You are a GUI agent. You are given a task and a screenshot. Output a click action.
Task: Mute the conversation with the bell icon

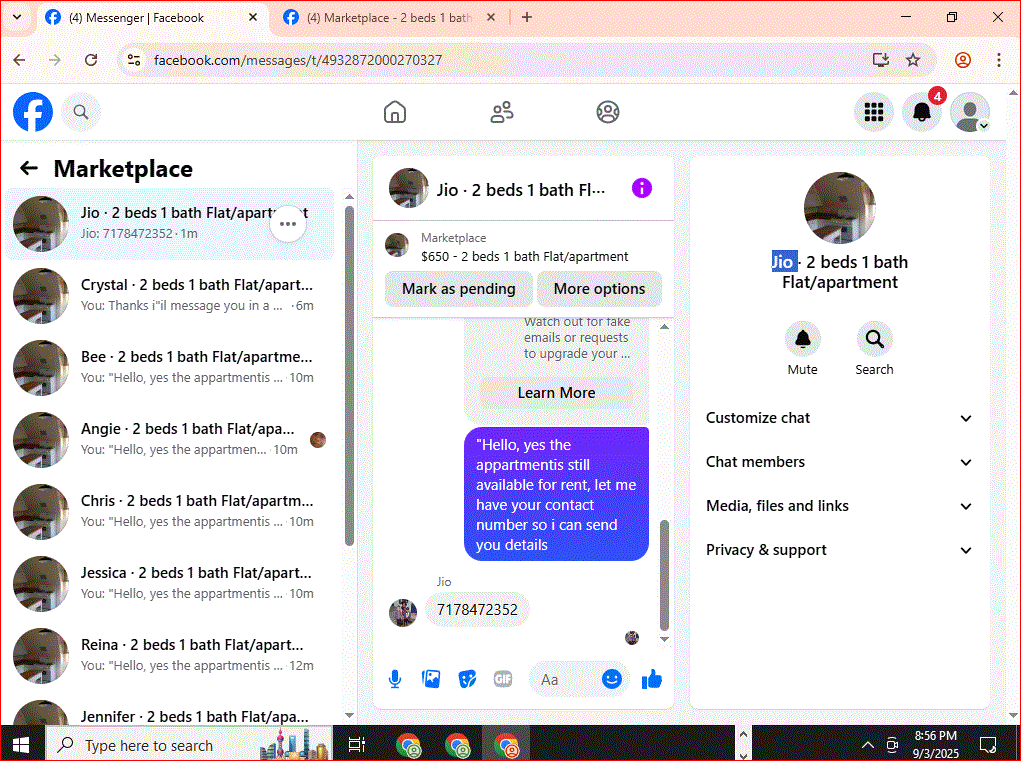[x=802, y=339]
